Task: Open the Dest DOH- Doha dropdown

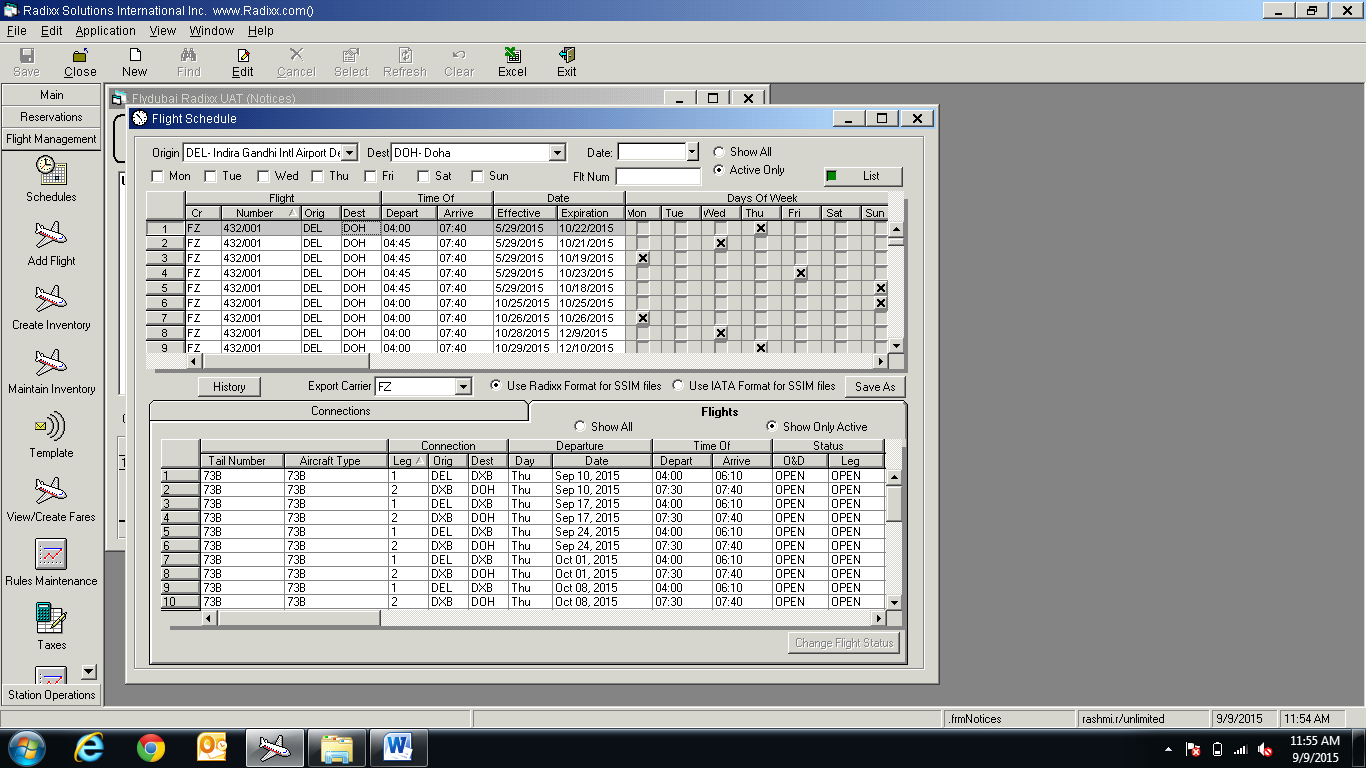Action: coord(557,153)
